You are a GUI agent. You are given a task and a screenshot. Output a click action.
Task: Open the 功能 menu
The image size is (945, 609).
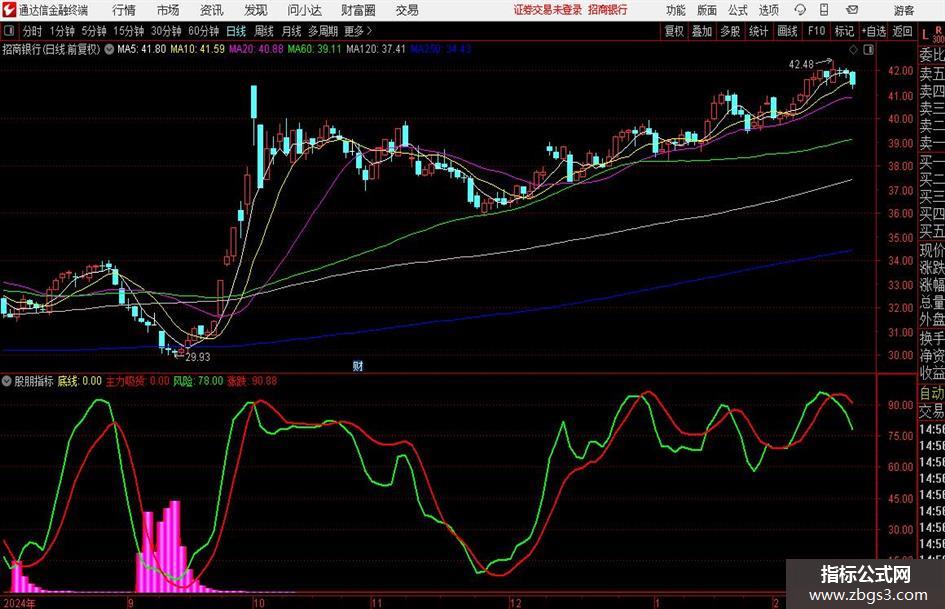[x=676, y=10]
